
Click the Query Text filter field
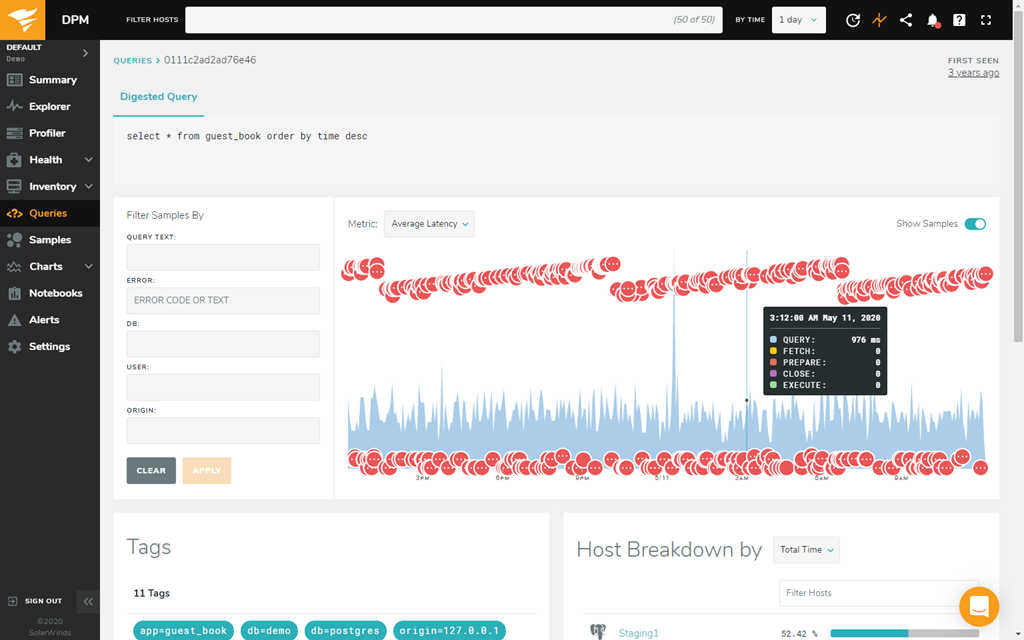click(223, 257)
